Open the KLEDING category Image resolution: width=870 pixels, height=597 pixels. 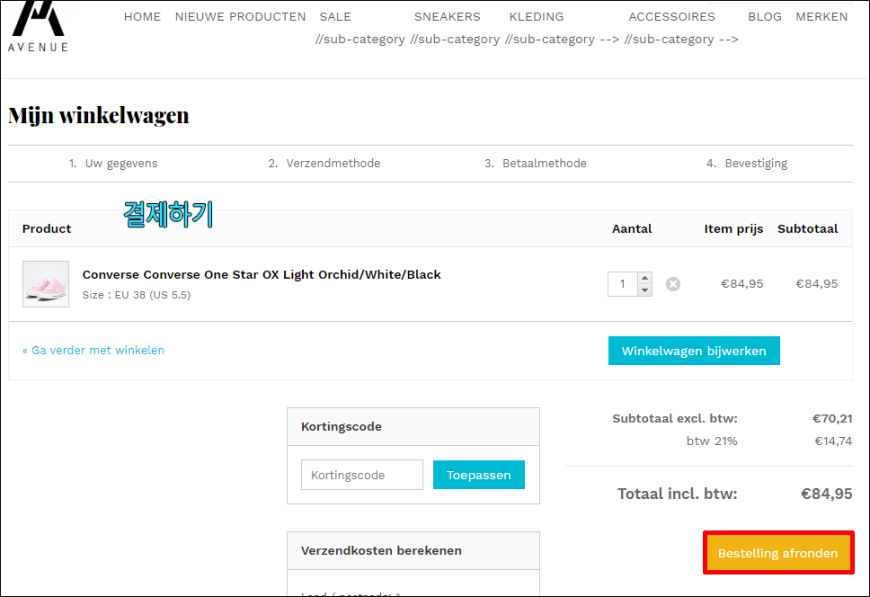pos(536,17)
